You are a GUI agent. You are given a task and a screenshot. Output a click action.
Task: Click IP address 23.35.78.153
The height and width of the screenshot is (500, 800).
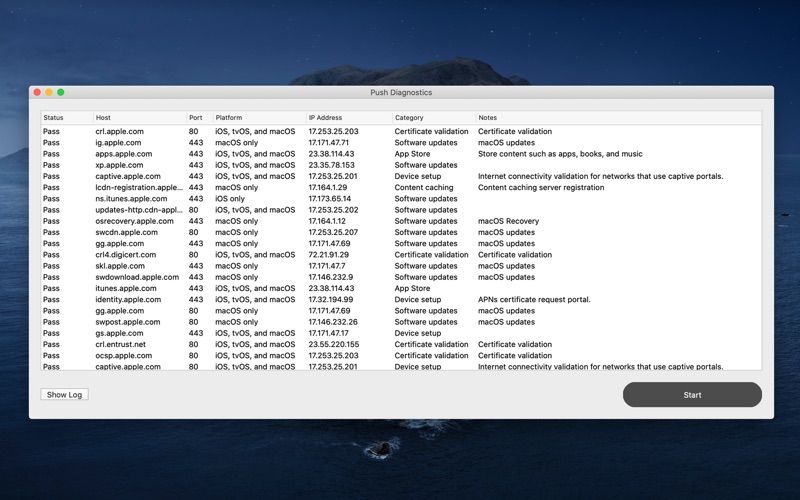coord(331,165)
